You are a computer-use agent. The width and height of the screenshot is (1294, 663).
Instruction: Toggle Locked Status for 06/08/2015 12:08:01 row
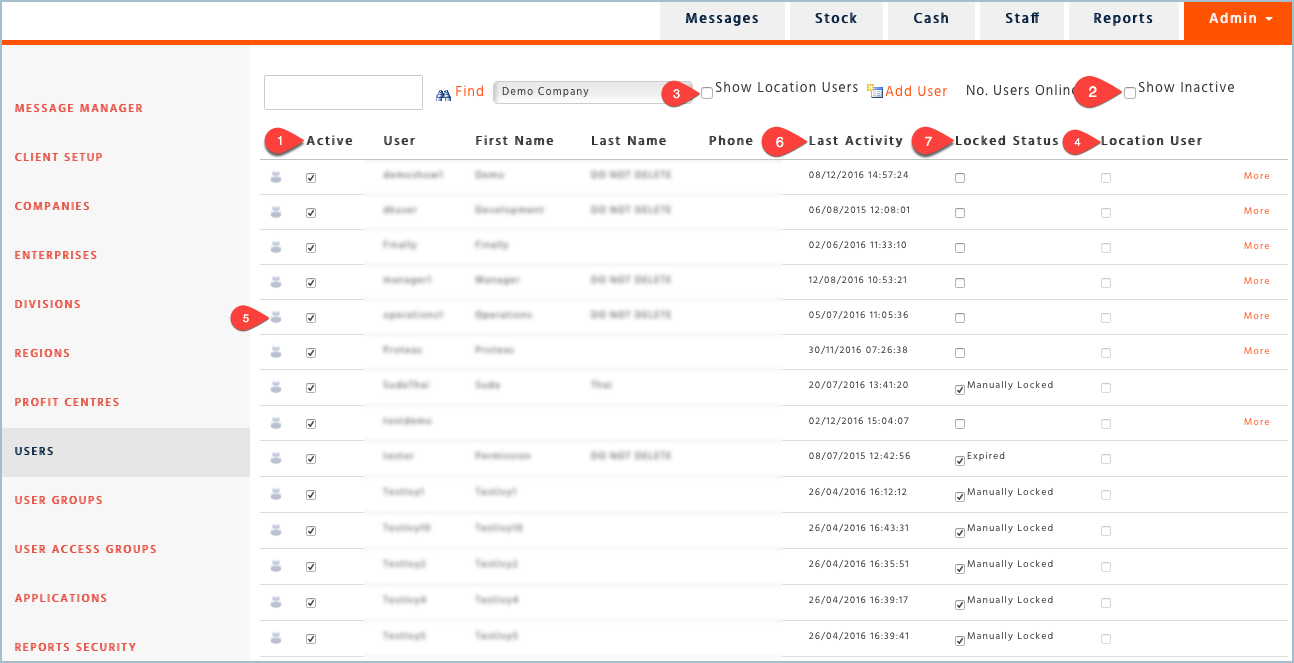click(960, 213)
